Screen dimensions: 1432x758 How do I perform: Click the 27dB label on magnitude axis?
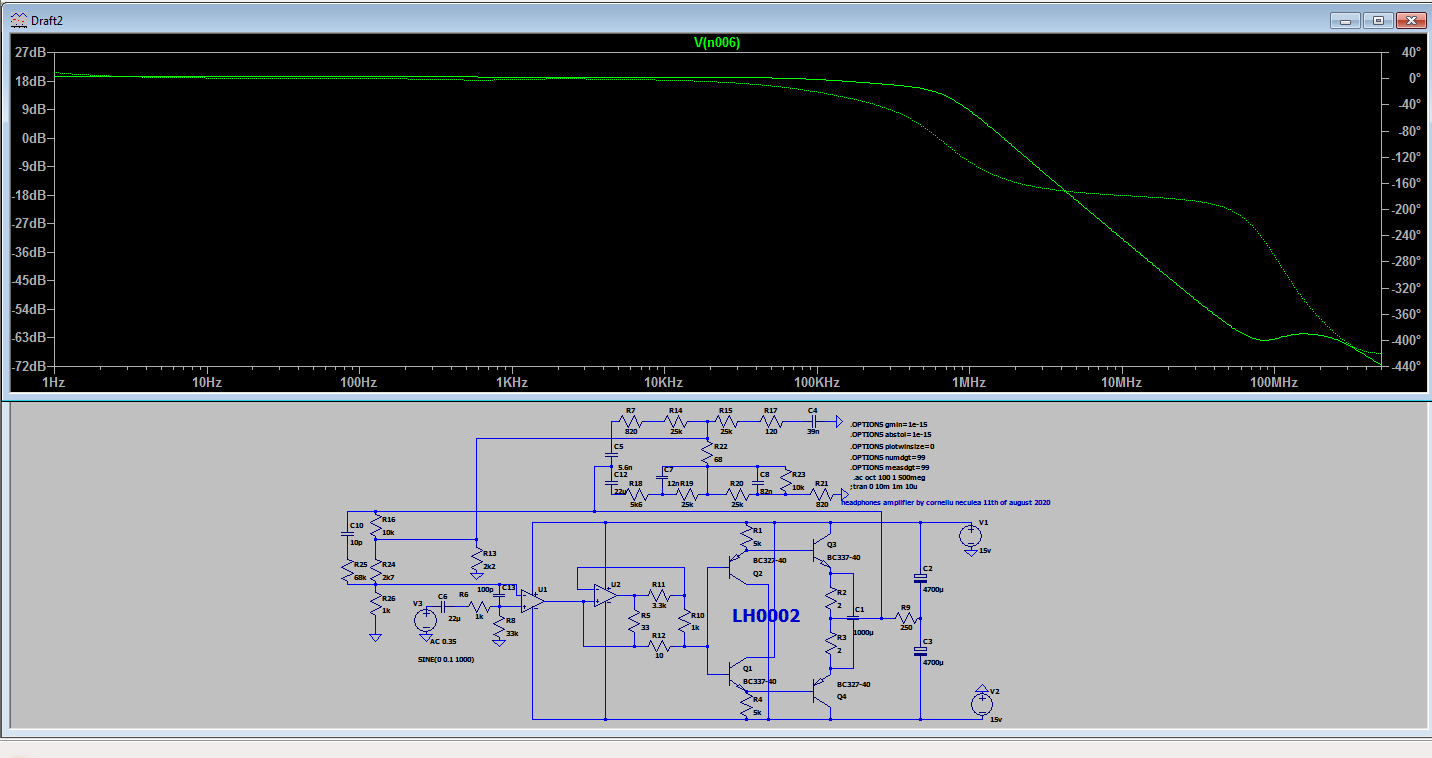coord(29,51)
